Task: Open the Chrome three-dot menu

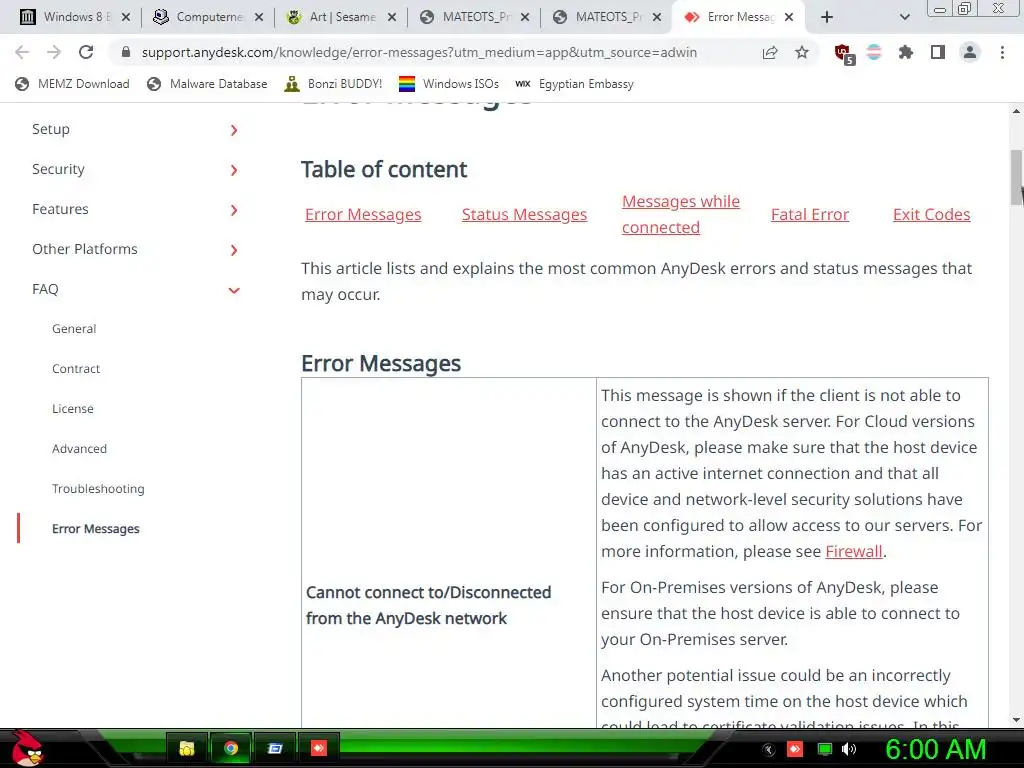Action: pos(1002,52)
